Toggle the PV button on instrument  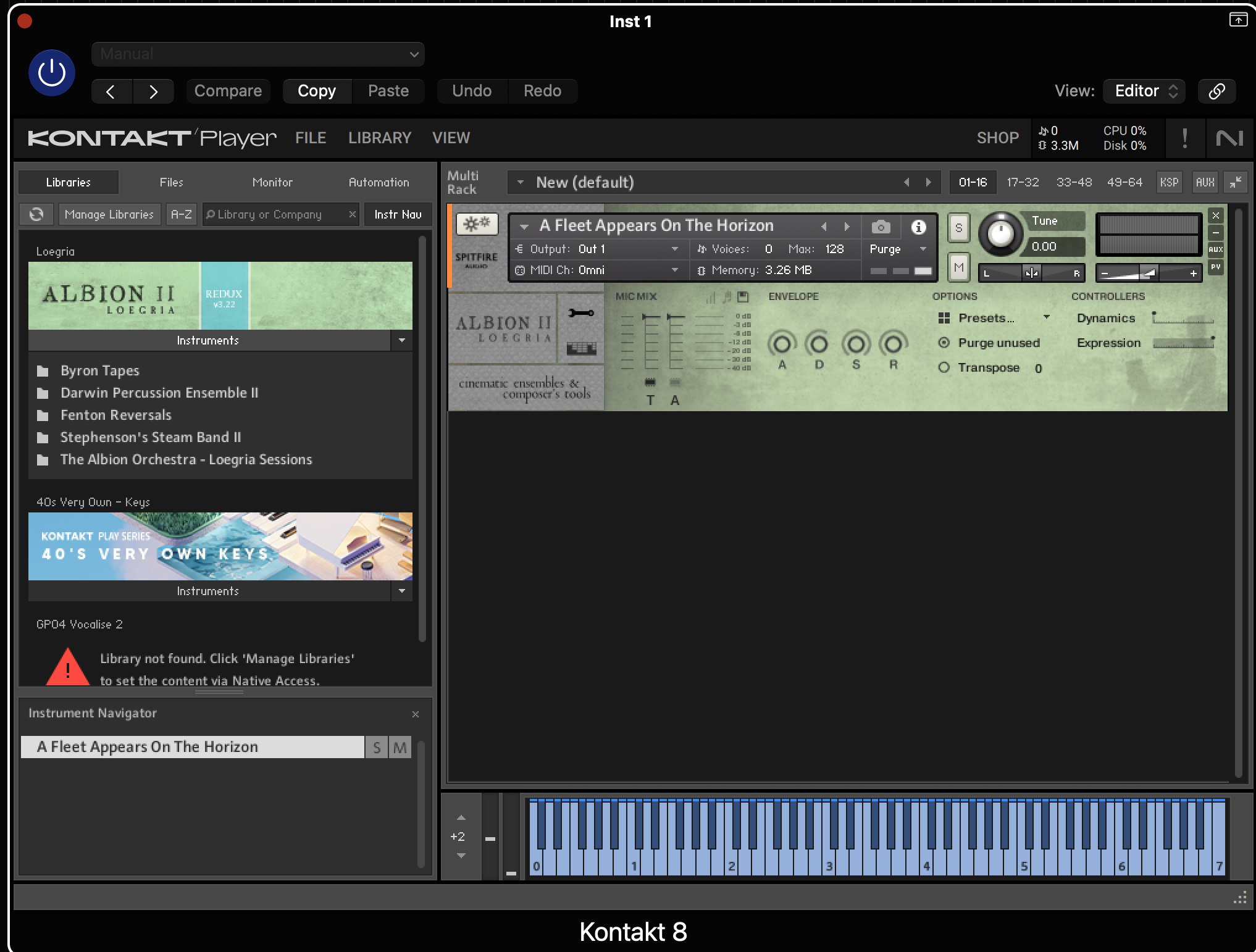1215,267
